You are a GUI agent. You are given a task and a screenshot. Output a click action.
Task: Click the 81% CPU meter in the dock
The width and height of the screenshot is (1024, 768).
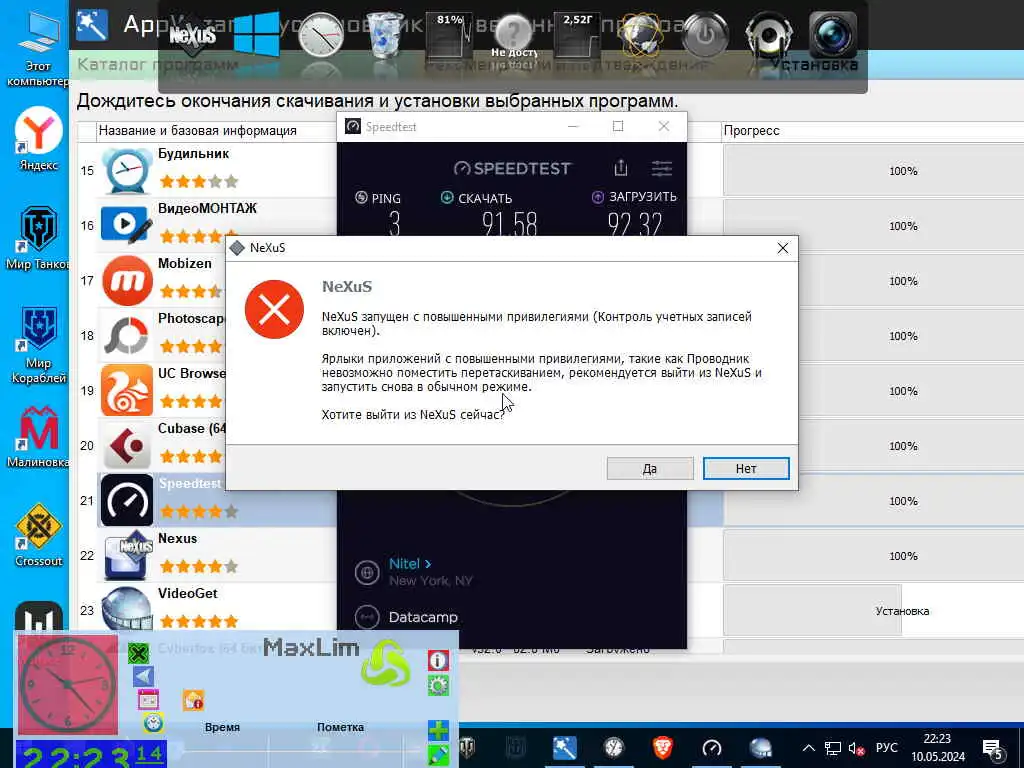coord(449,34)
